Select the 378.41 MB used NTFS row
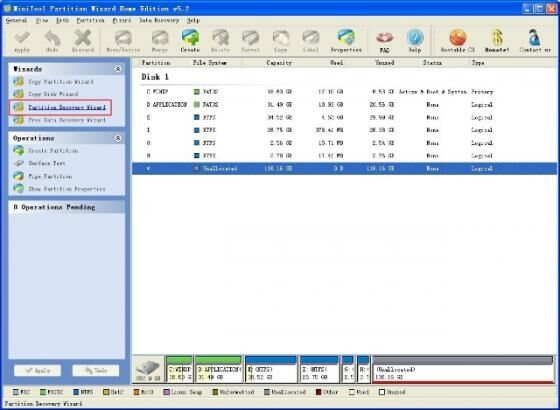 click(x=344, y=130)
